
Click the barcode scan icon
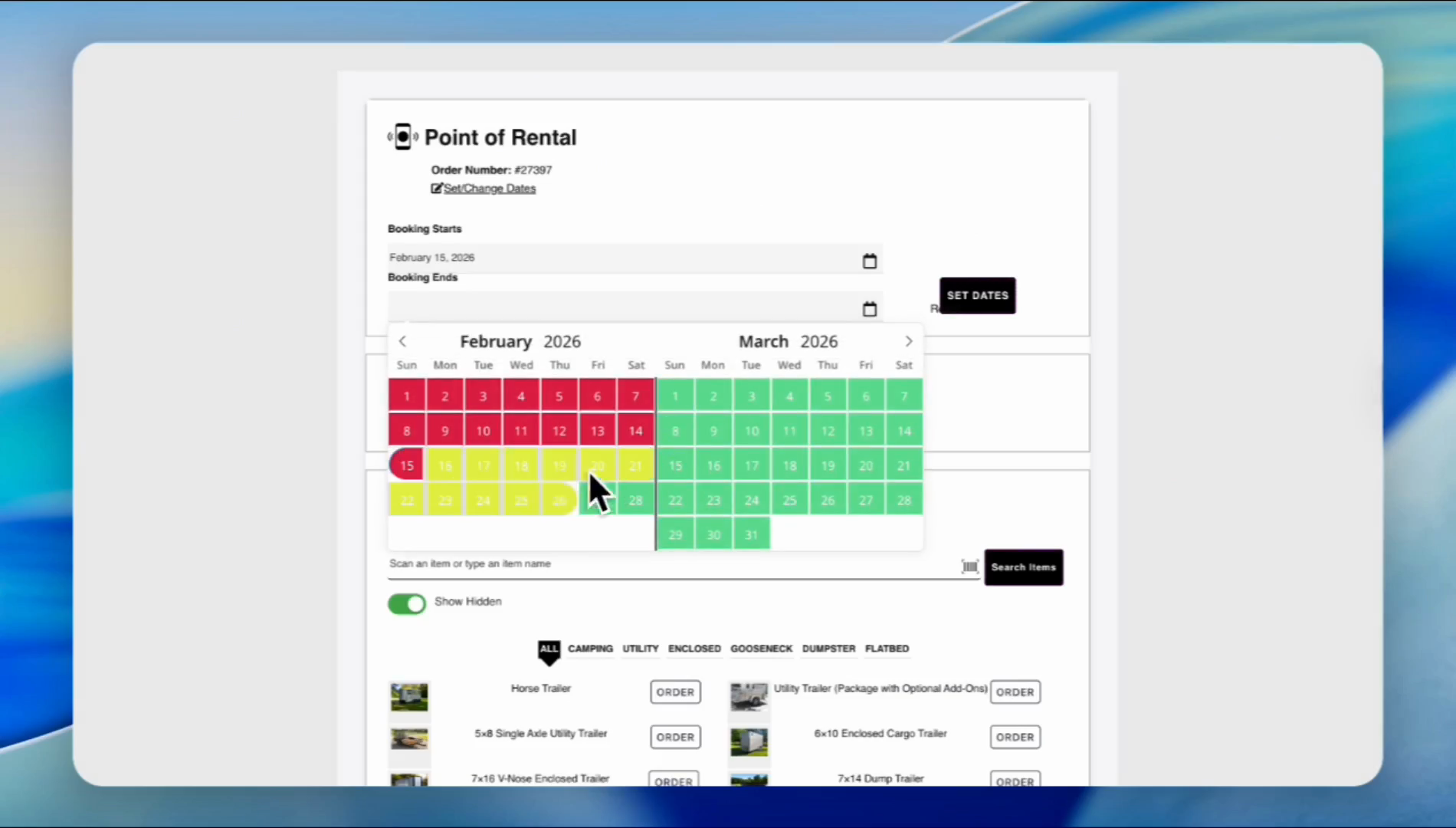(x=969, y=567)
